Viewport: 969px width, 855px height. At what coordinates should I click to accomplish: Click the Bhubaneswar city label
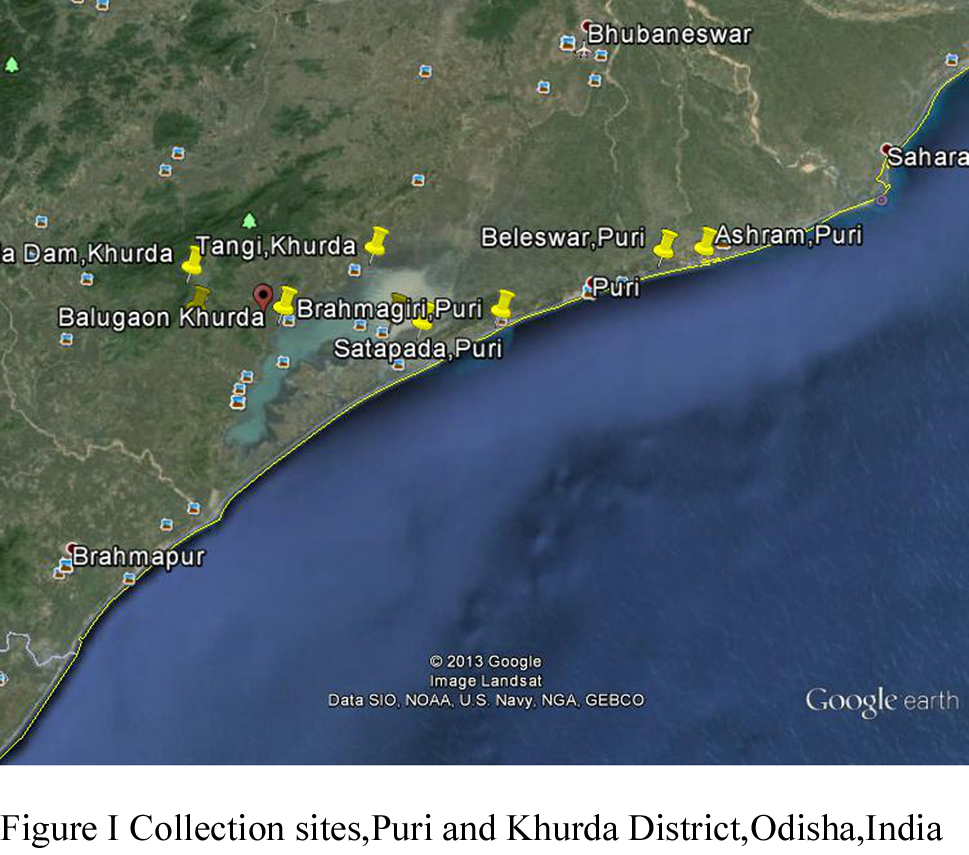pos(668,34)
